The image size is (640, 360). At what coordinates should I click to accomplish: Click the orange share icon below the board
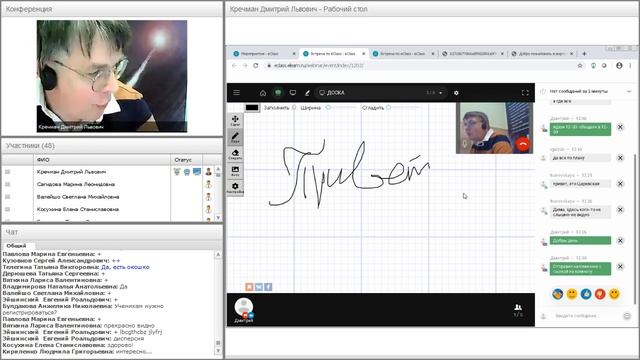(249, 287)
